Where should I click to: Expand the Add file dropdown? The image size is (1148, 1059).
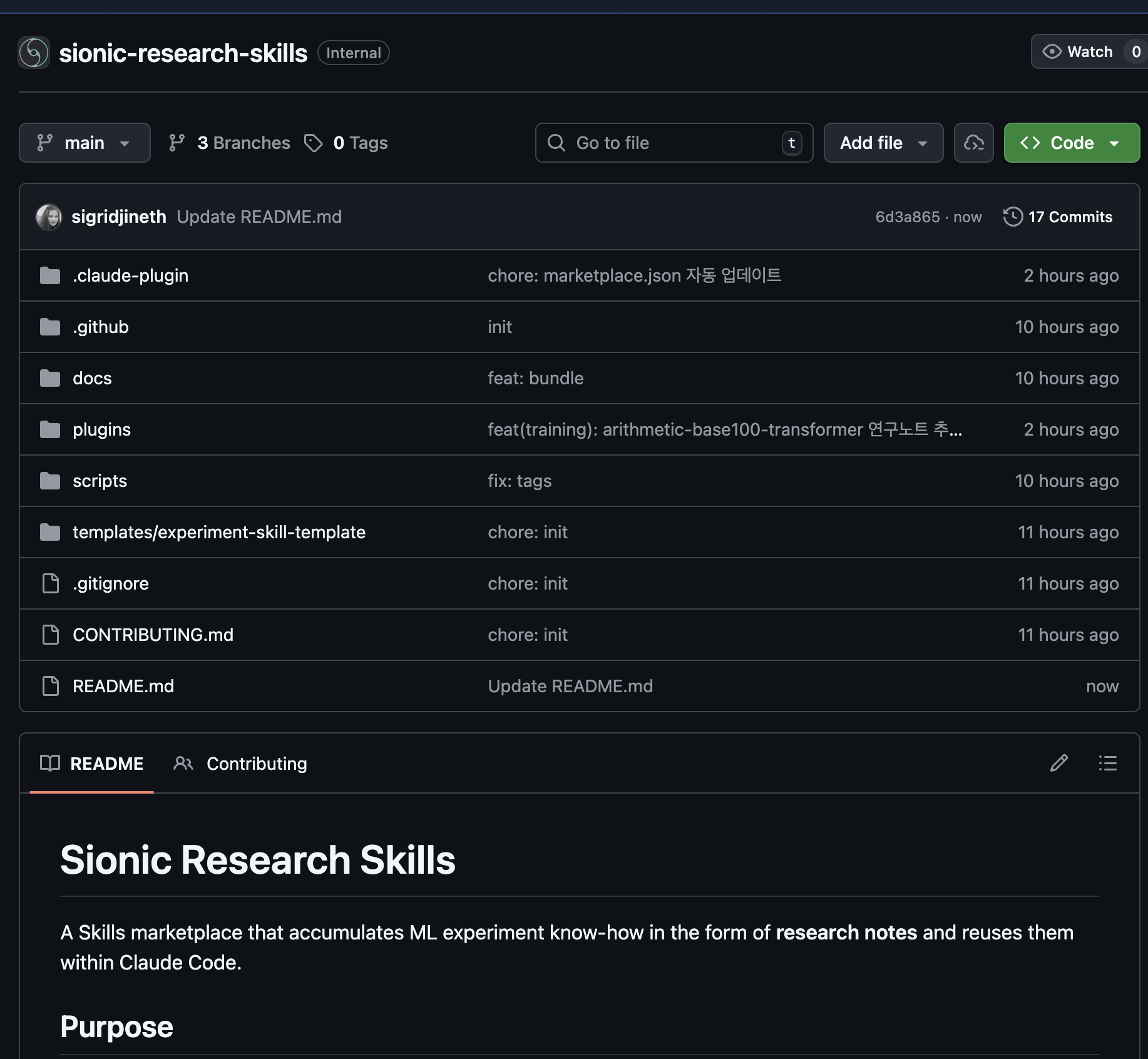(883, 143)
